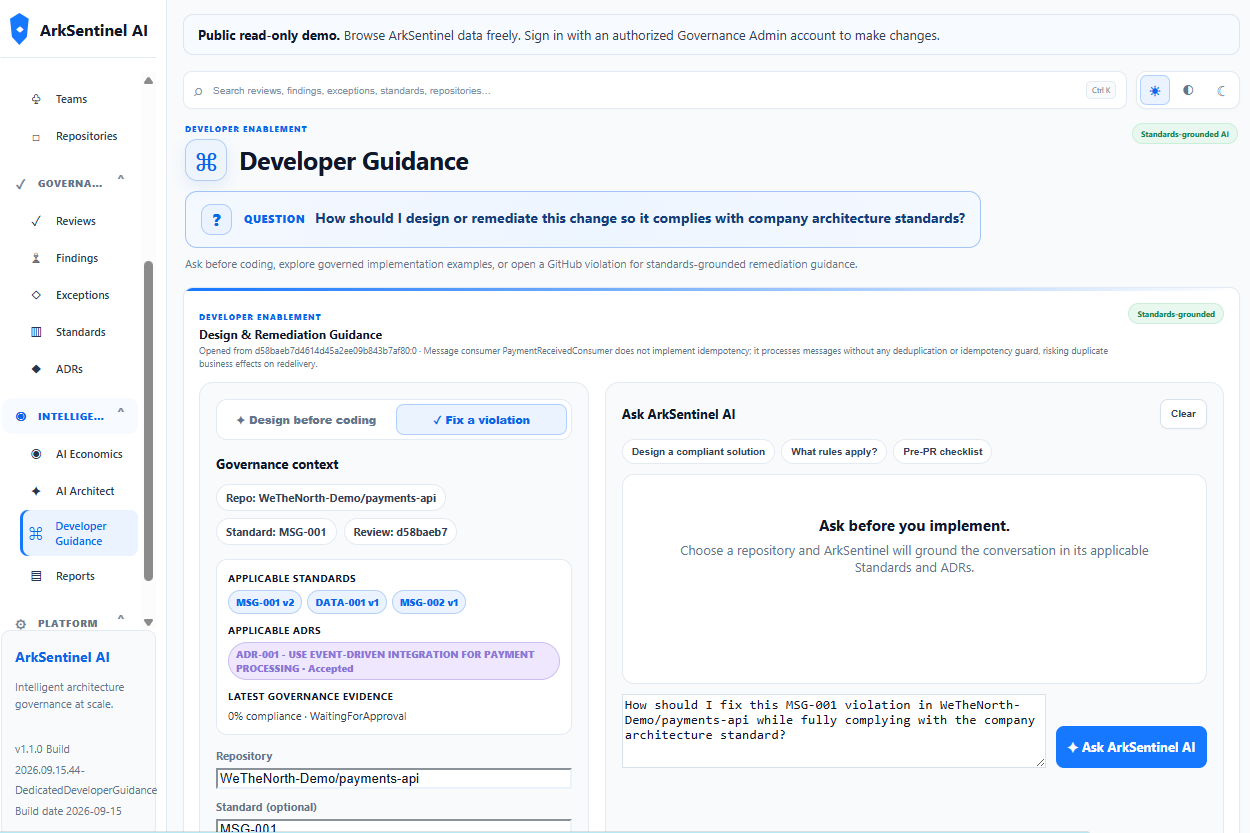Click the Teams sidebar icon

coord(36,99)
